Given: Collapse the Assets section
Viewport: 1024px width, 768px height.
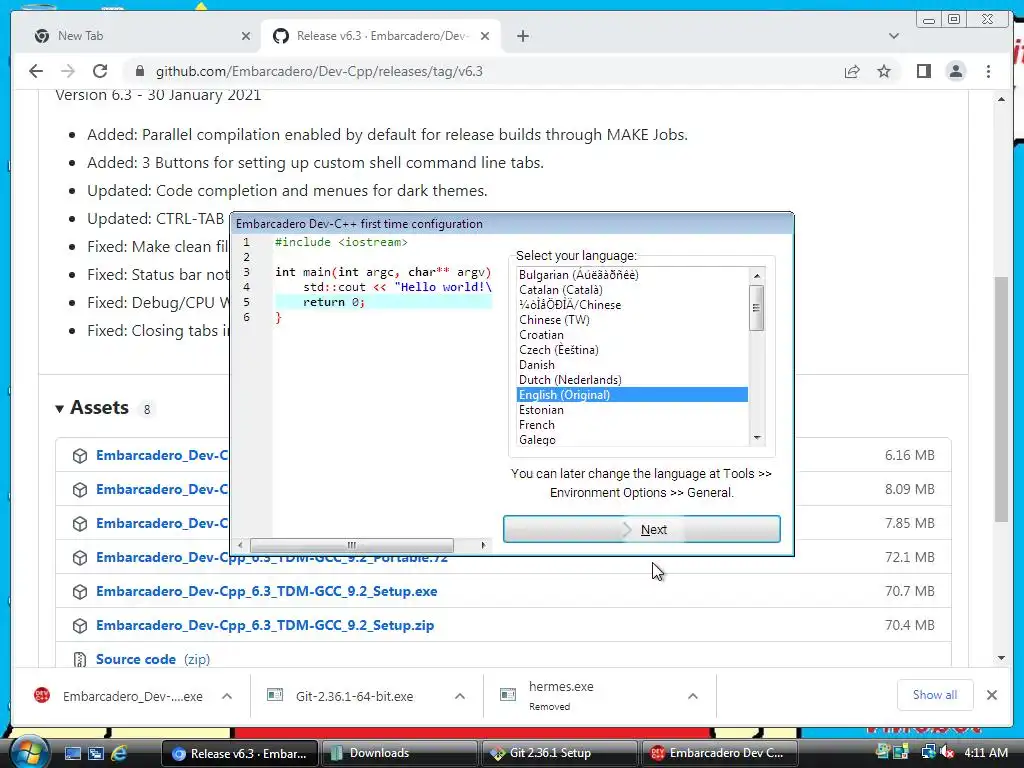Looking at the screenshot, I should (x=92, y=408).
